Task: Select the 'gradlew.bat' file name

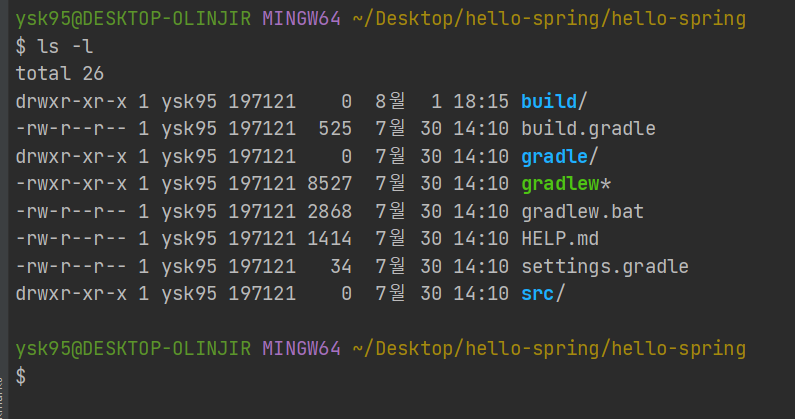Action: [x=583, y=211]
